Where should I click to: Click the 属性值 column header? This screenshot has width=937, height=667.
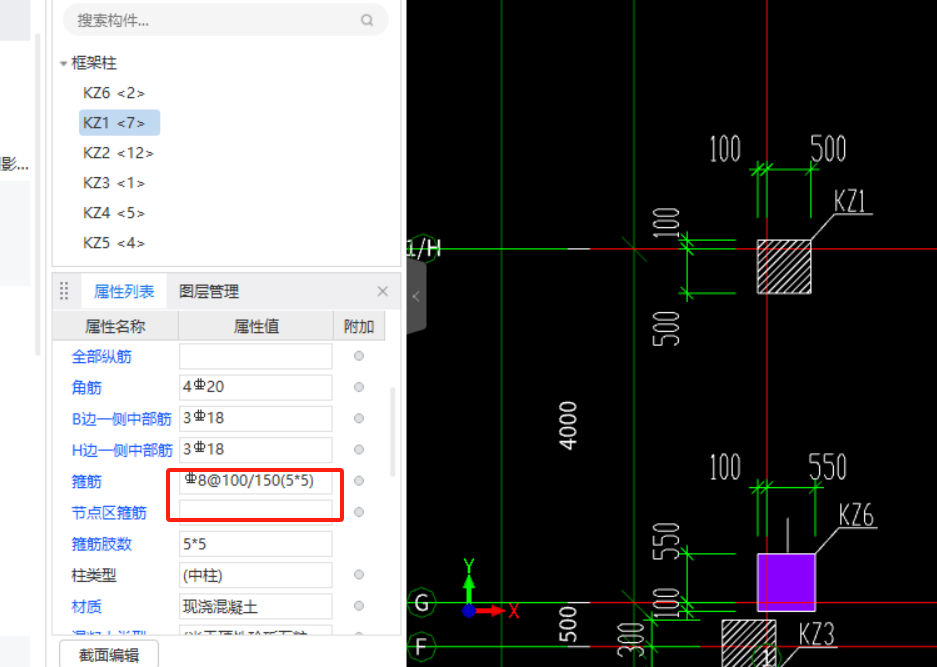(x=256, y=326)
